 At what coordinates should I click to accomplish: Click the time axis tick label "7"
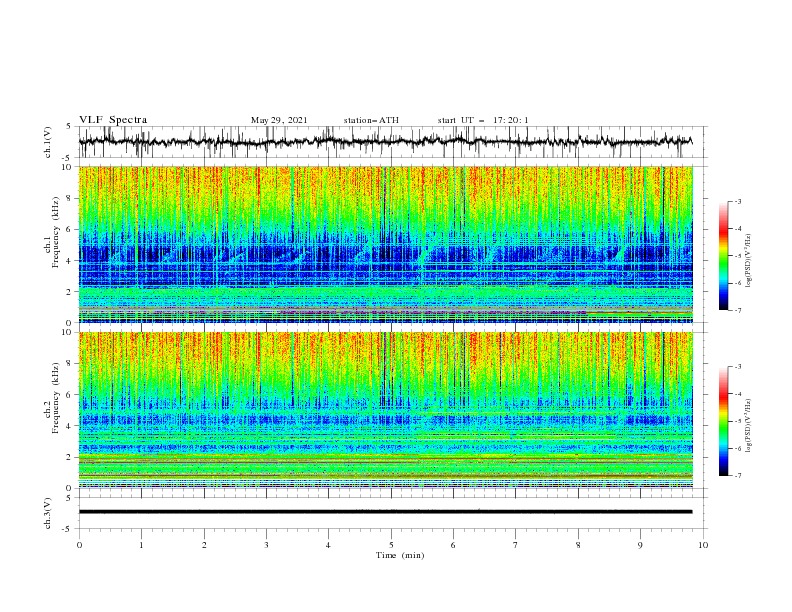pos(516,545)
